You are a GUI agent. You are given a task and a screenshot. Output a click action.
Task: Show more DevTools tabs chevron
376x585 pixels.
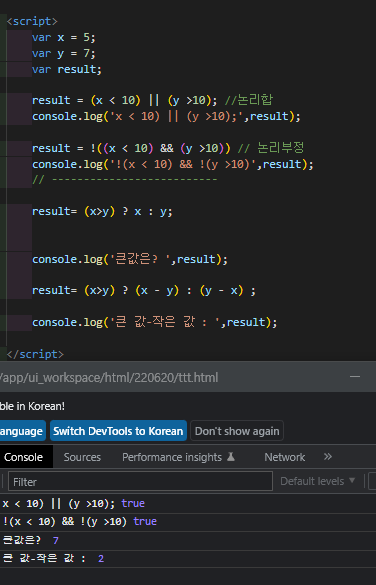click(x=328, y=457)
